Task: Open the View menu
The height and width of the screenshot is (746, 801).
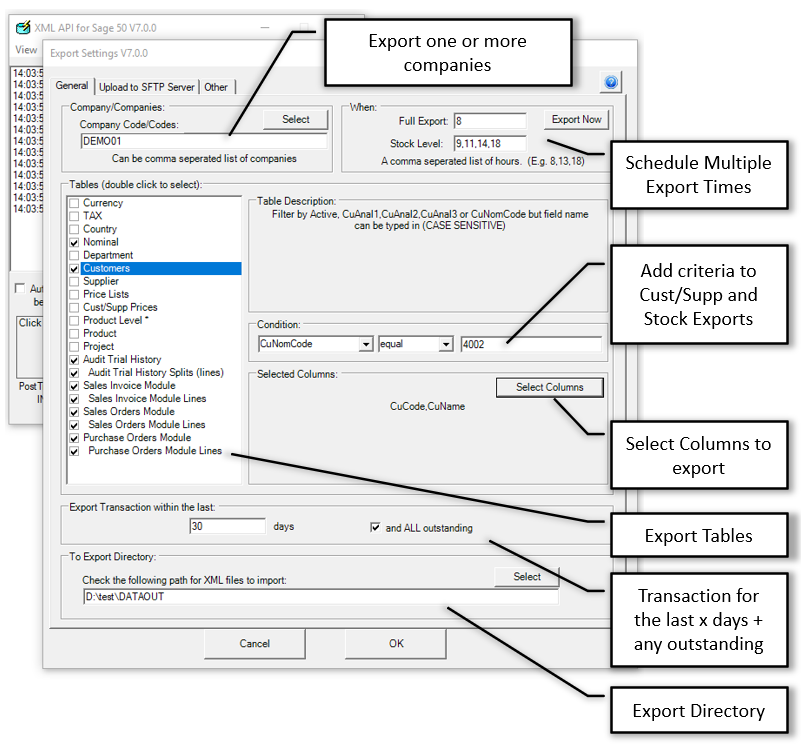Action: 26,49
